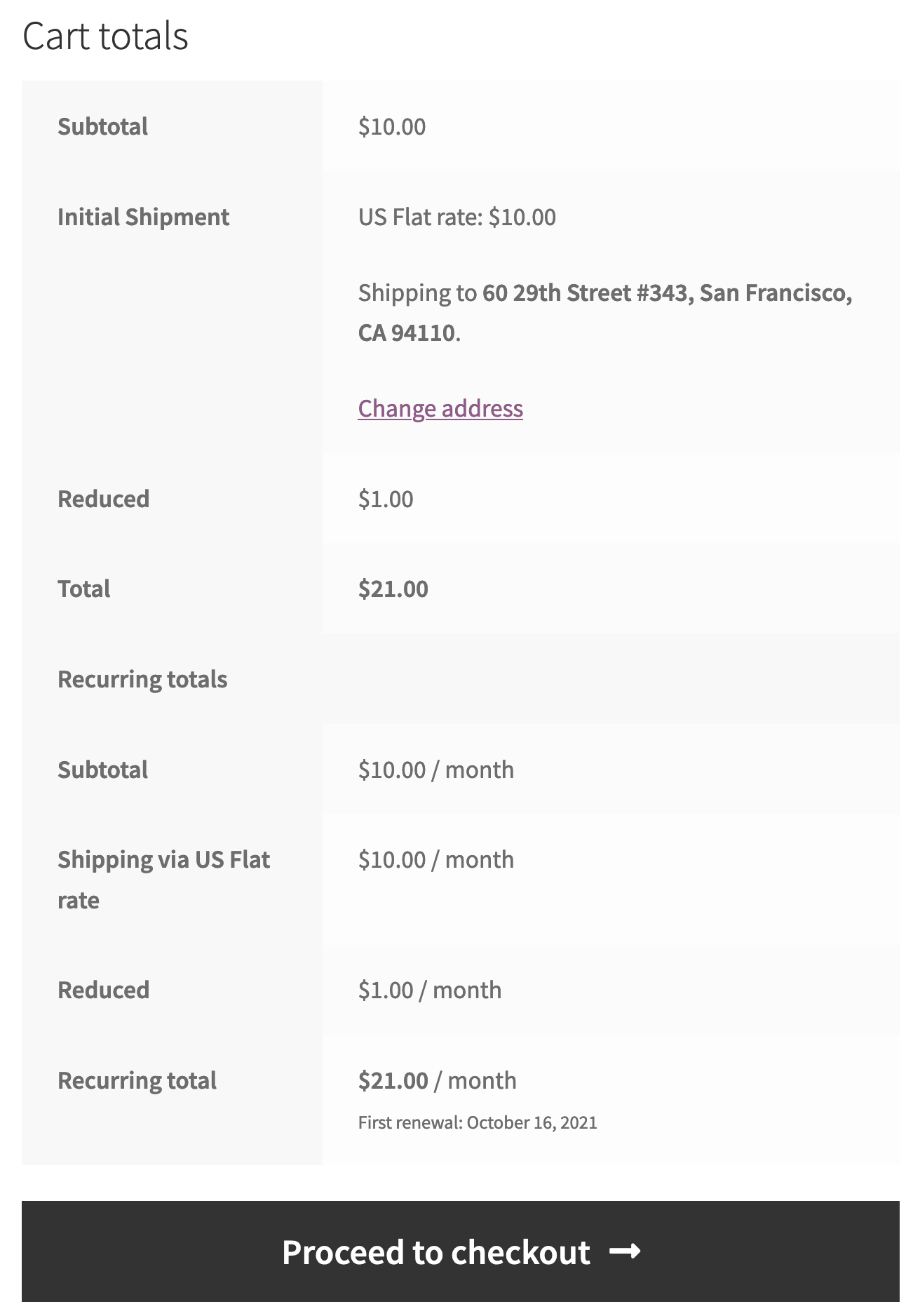The height and width of the screenshot is (1316, 913).
Task: Click the $10.00 / month subtotal value
Action: point(435,770)
